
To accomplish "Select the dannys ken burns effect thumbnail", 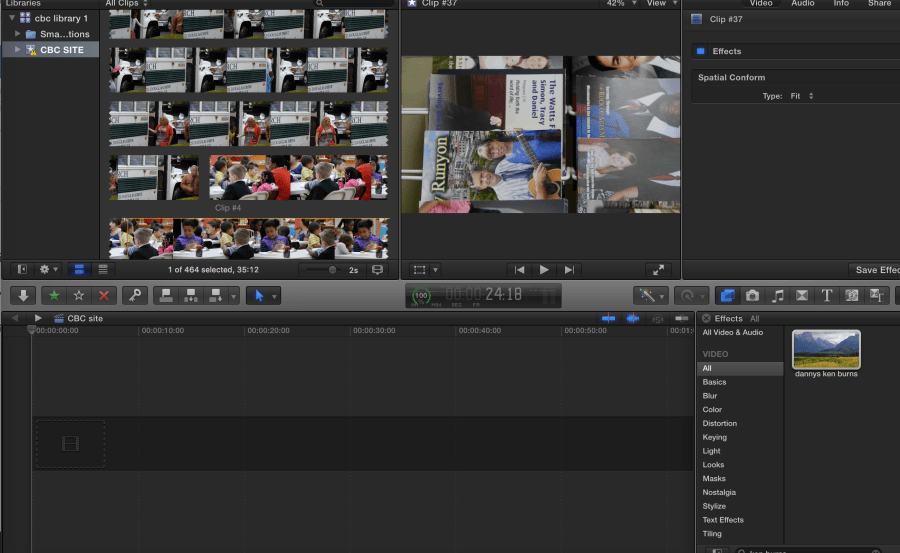I will (826, 350).
